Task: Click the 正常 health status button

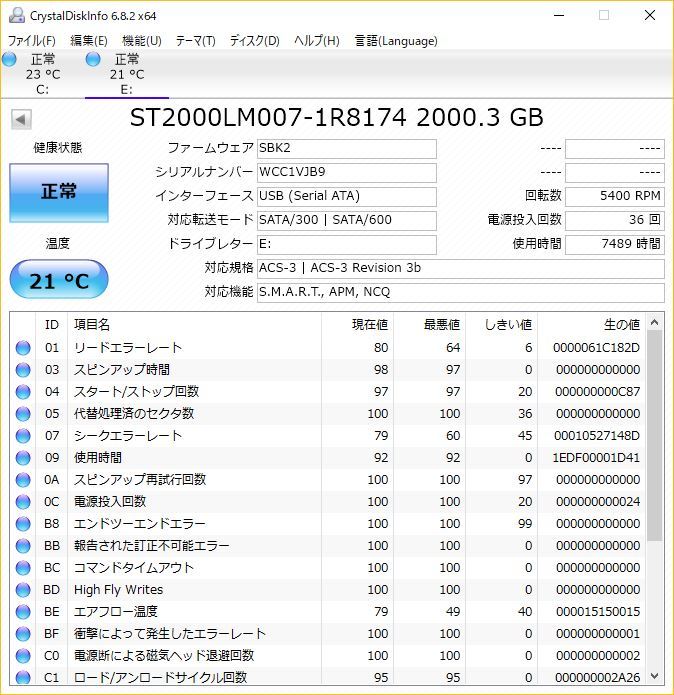Action: click(59, 193)
